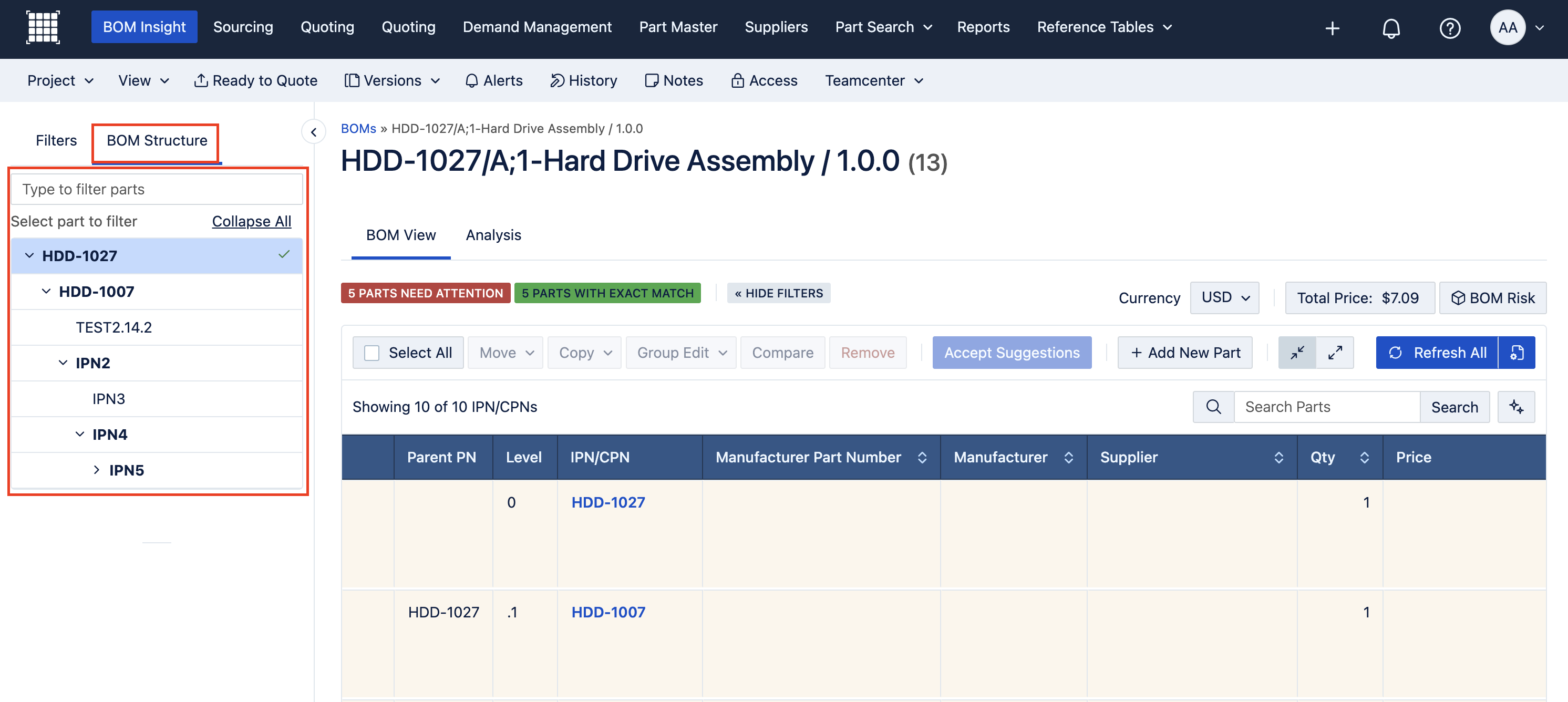Click the Search Parts input field
This screenshot has width=1568, height=702.
click(x=1326, y=407)
